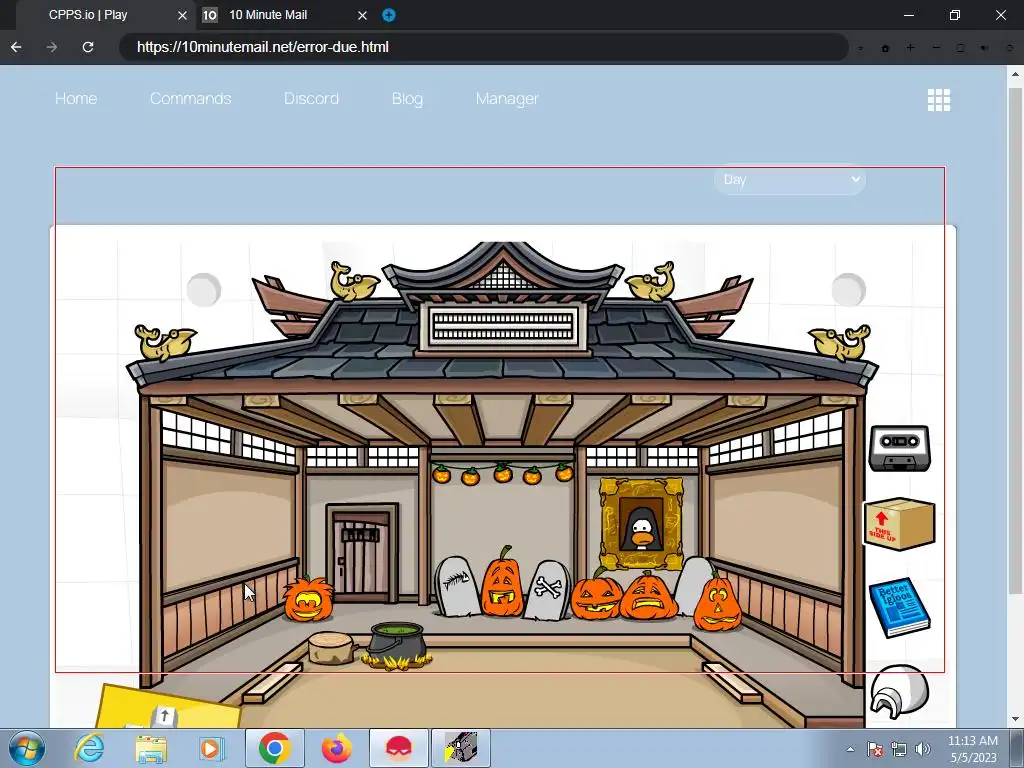The width and height of the screenshot is (1024, 768).
Task: Open the Discord nav link
Action: [312, 99]
